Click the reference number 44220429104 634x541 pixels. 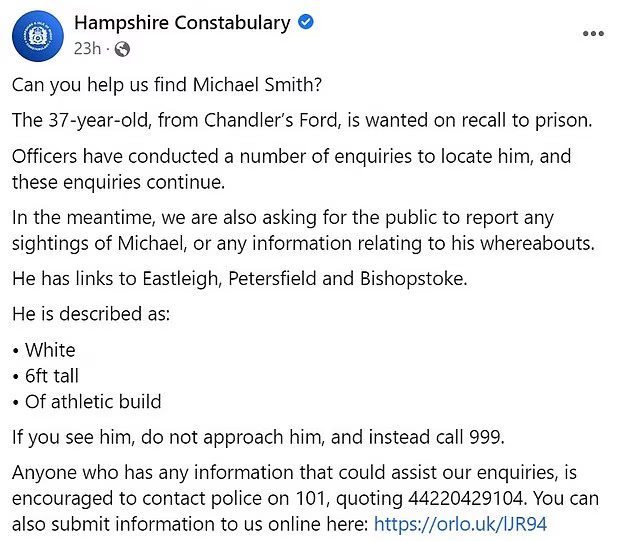481,497
